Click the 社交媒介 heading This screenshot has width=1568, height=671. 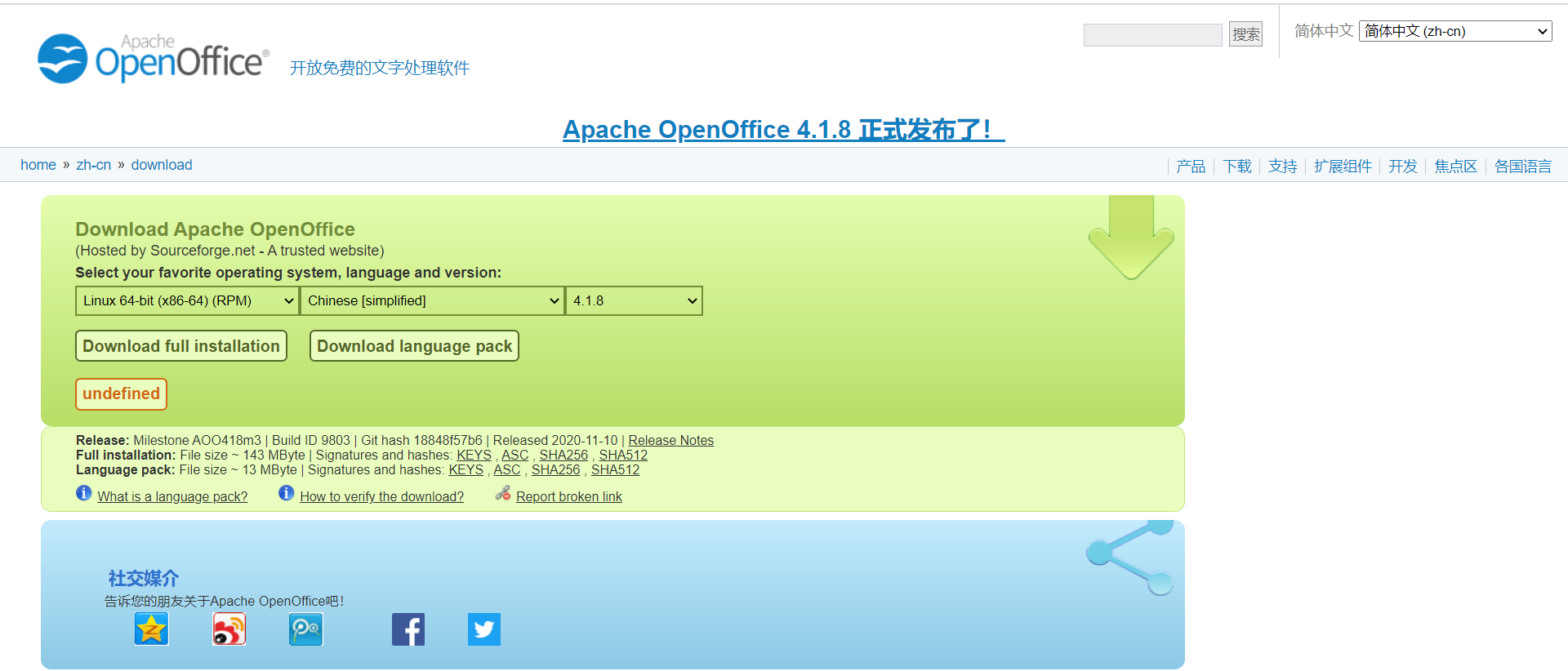pyautogui.click(x=144, y=579)
